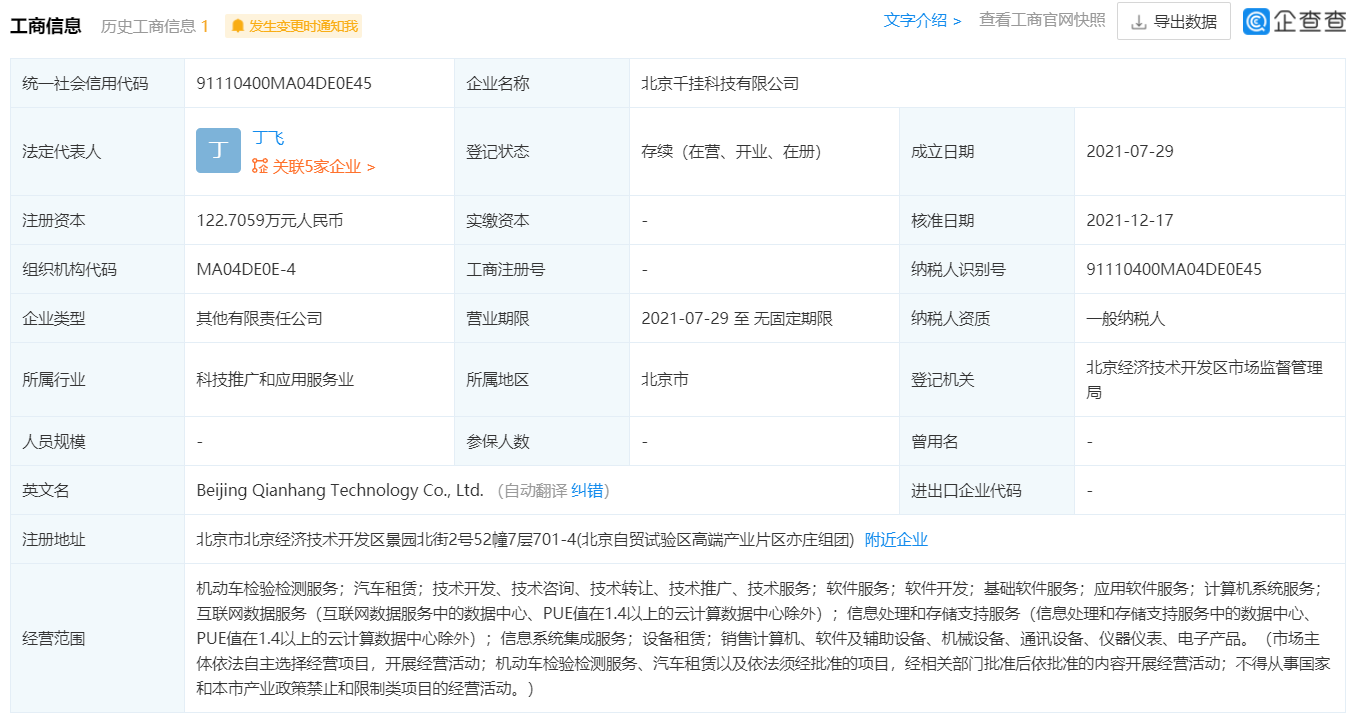The image size is (1354, 723).
Task: Select business term 2021-07-29 至 无固定期限
Action: pyautogui.click(x=737, y=319)
